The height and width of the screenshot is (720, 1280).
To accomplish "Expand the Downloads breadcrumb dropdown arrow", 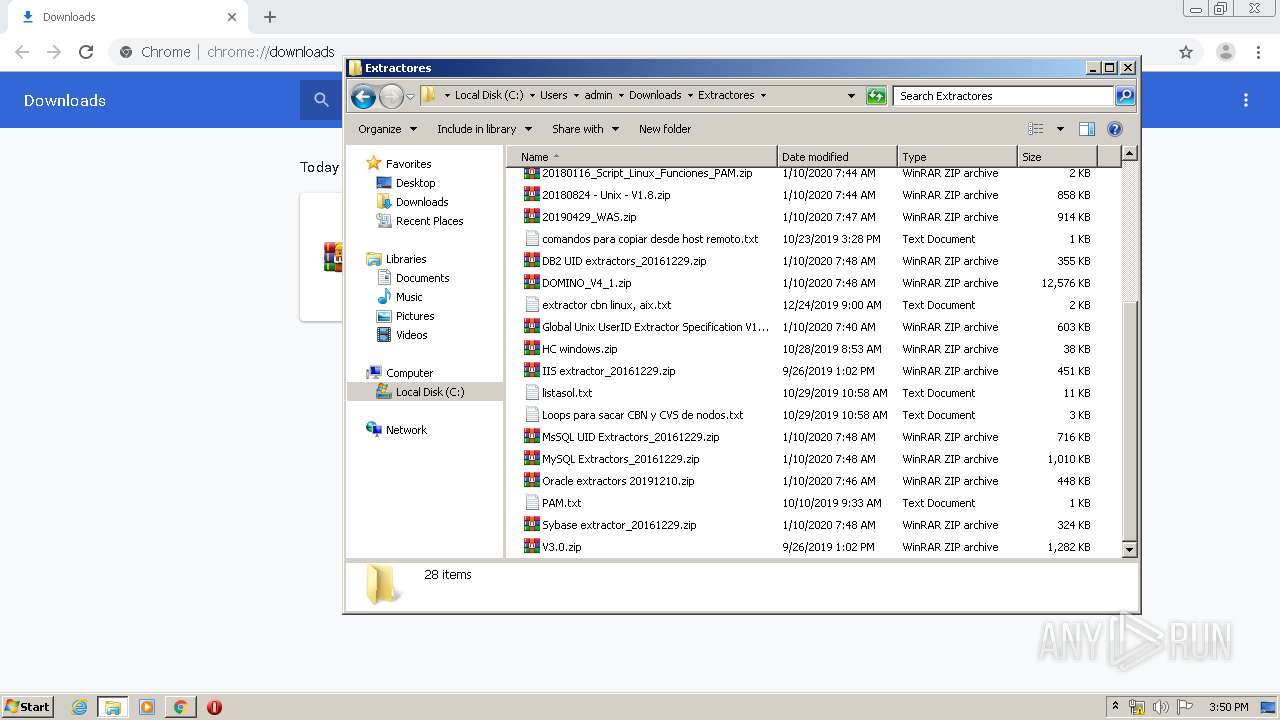I will tap(689, 96).
